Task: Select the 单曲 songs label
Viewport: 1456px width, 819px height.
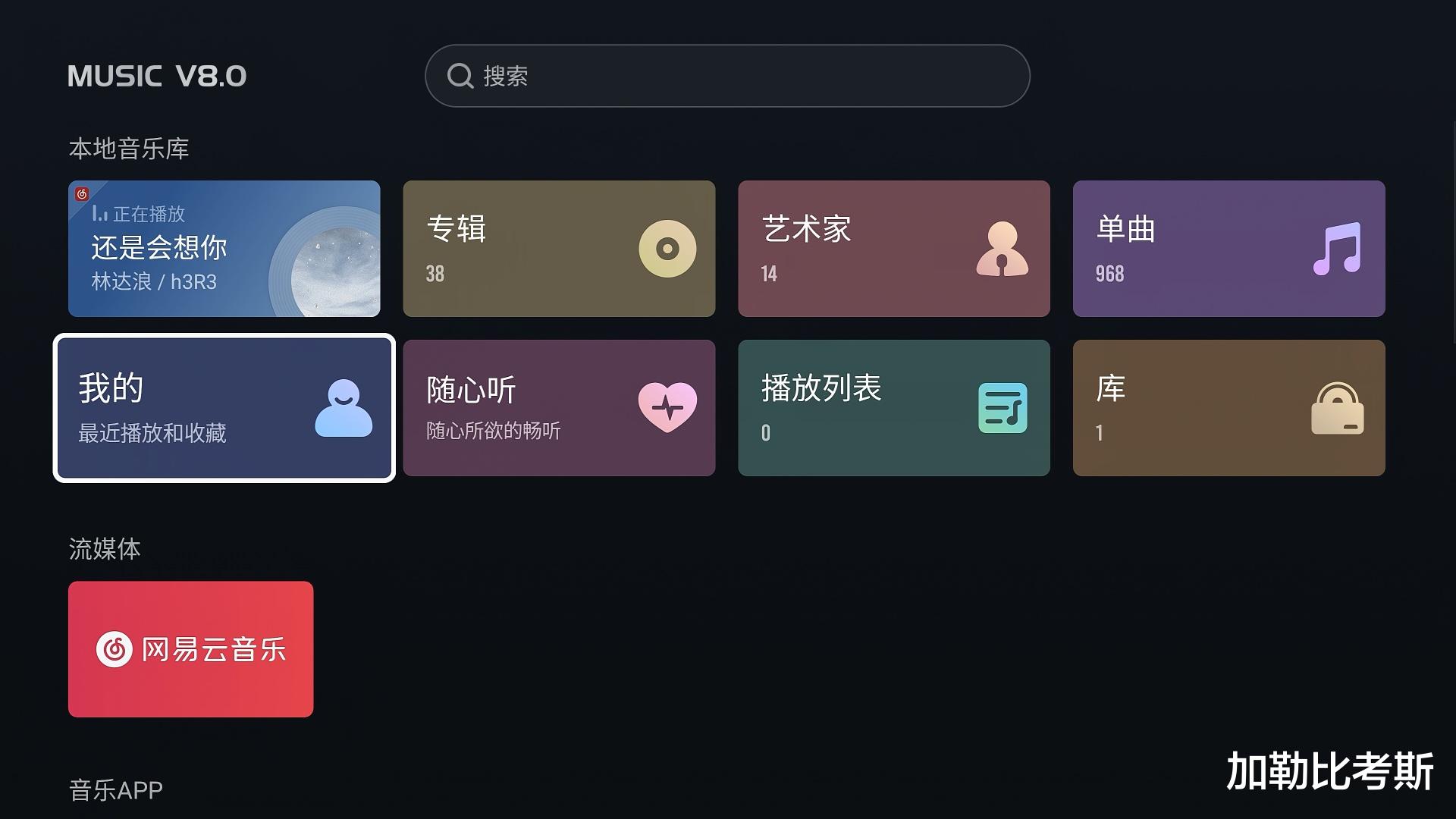Action: pyautogui.click(x=1126, y=229)
